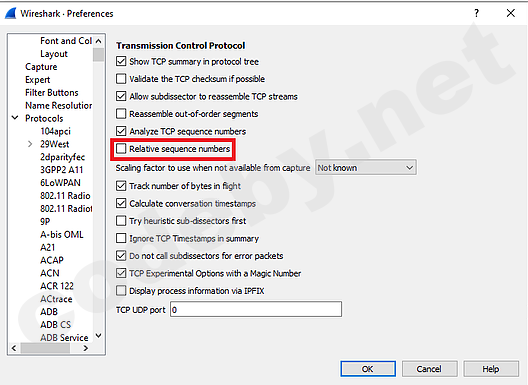The width and height of the screenshot is (528, 385).
Task: Select Font and Colors in the tree
Action: 66,41
